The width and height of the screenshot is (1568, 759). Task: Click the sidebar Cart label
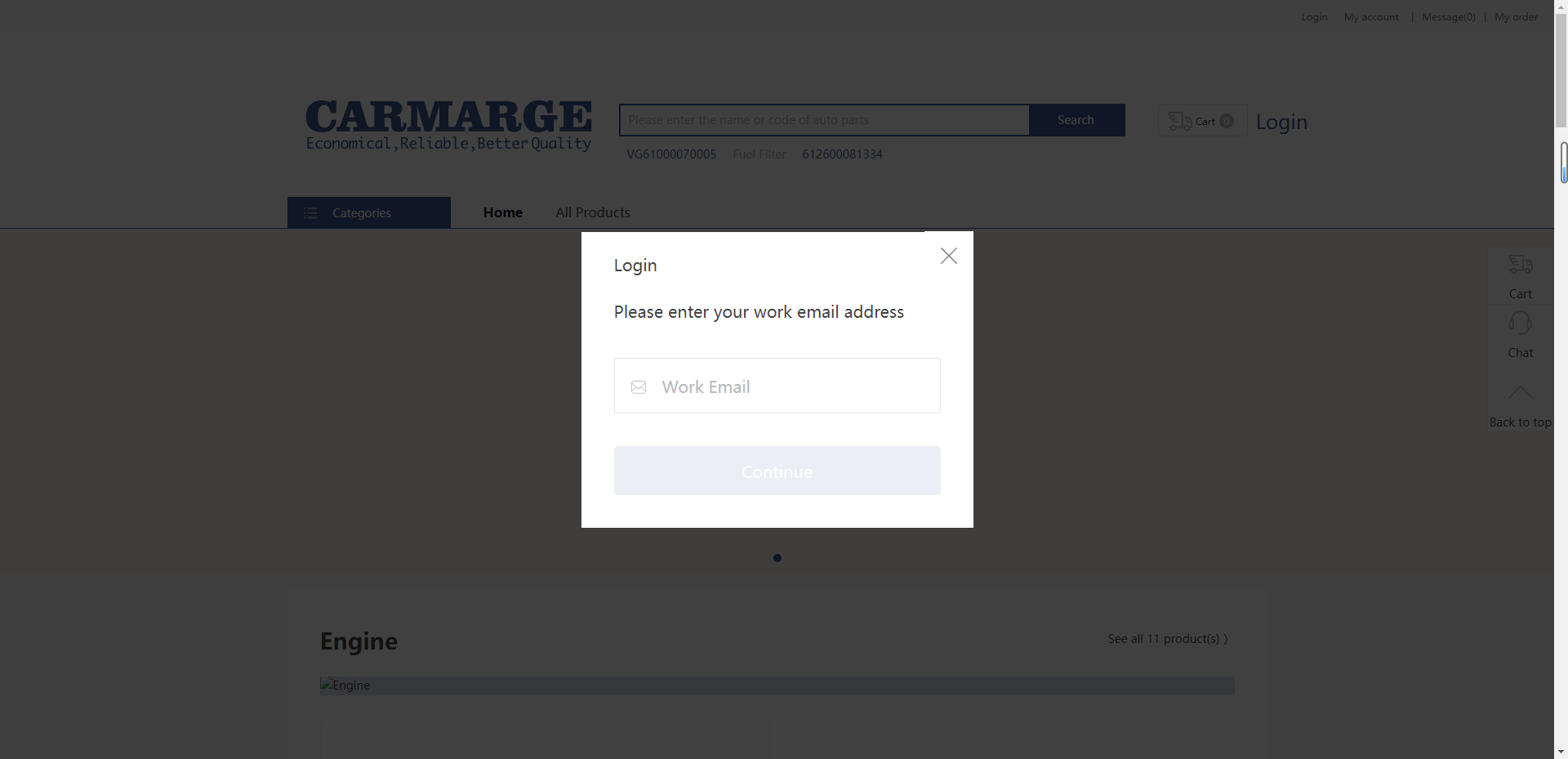coord(1520,294)
